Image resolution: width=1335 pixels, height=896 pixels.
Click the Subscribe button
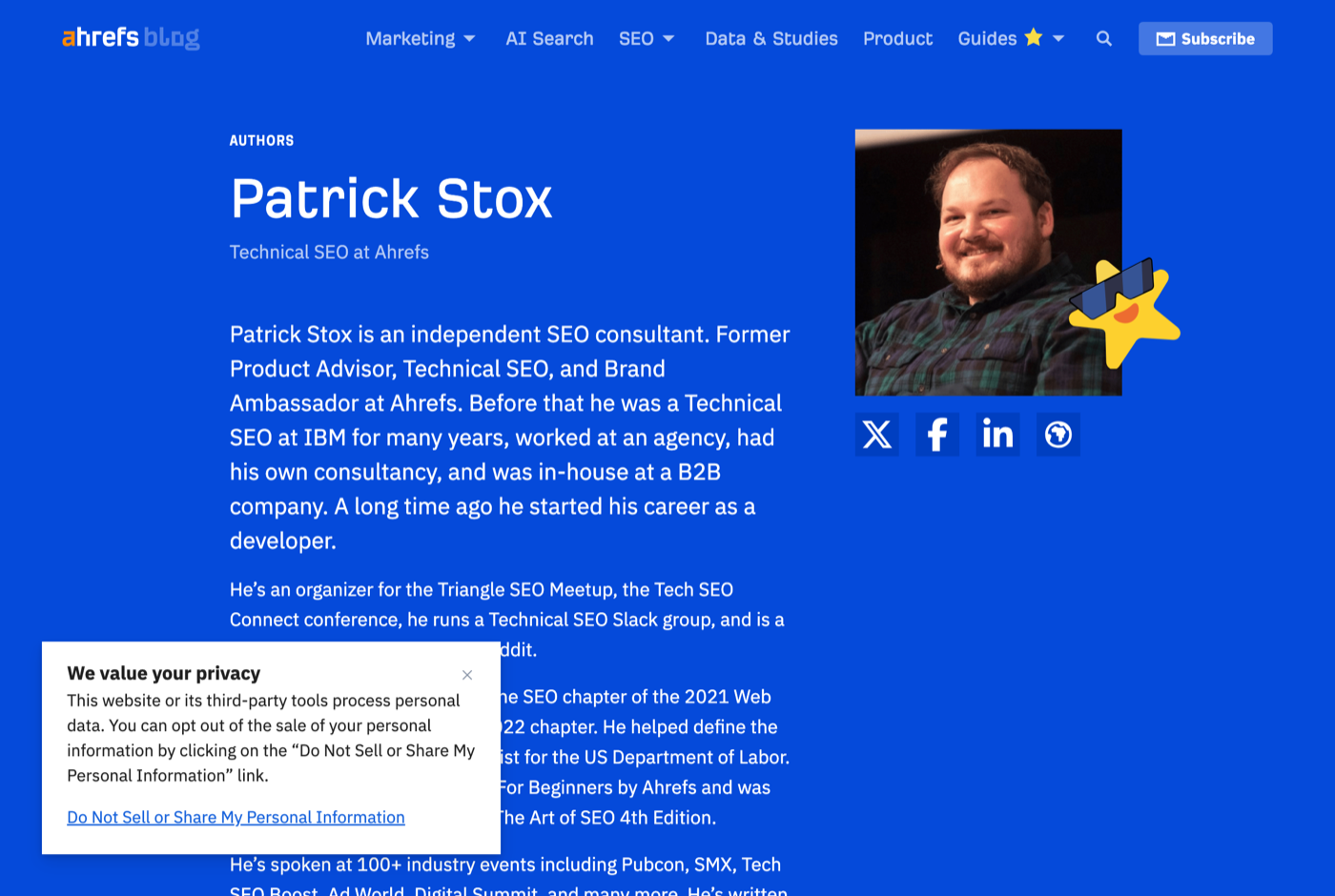pos(1205,39)
